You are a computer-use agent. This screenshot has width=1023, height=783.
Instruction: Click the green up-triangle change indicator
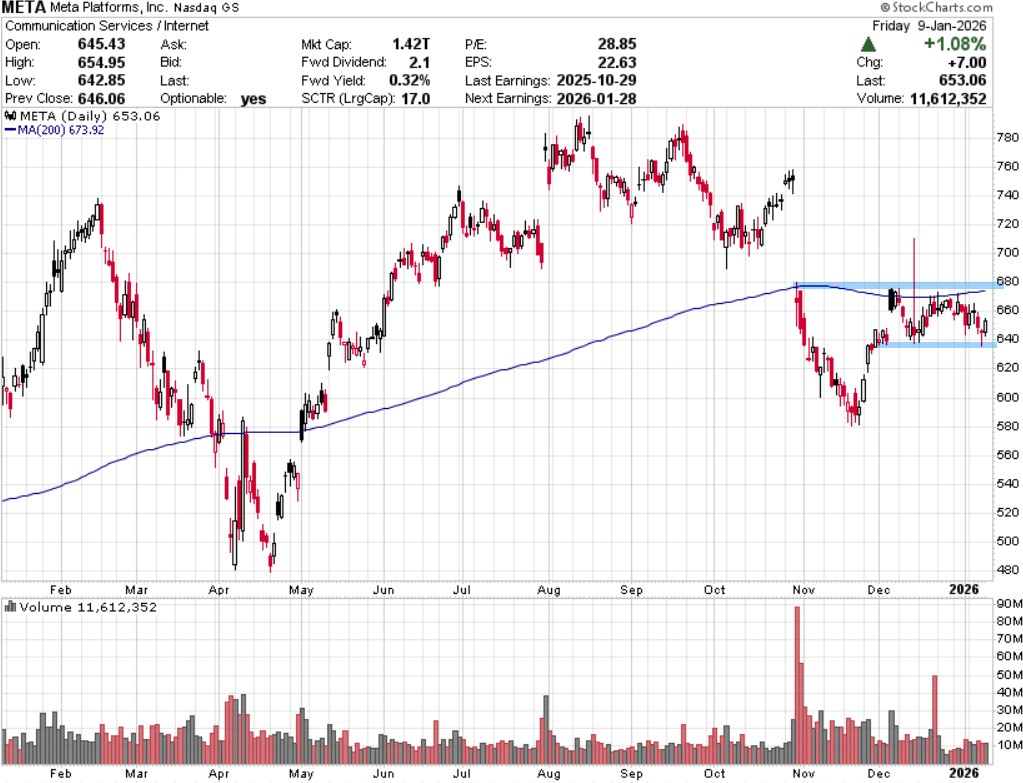868,44
